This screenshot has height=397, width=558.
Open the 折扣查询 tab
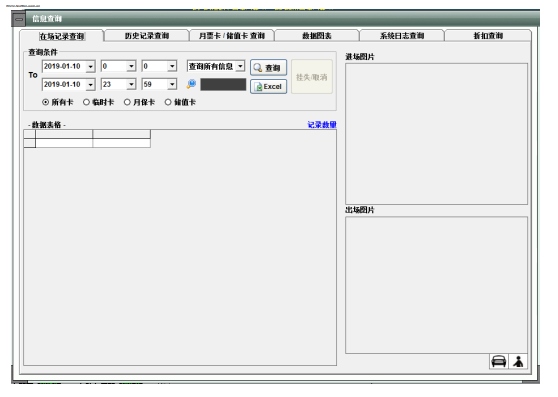[x=488, y=36]
